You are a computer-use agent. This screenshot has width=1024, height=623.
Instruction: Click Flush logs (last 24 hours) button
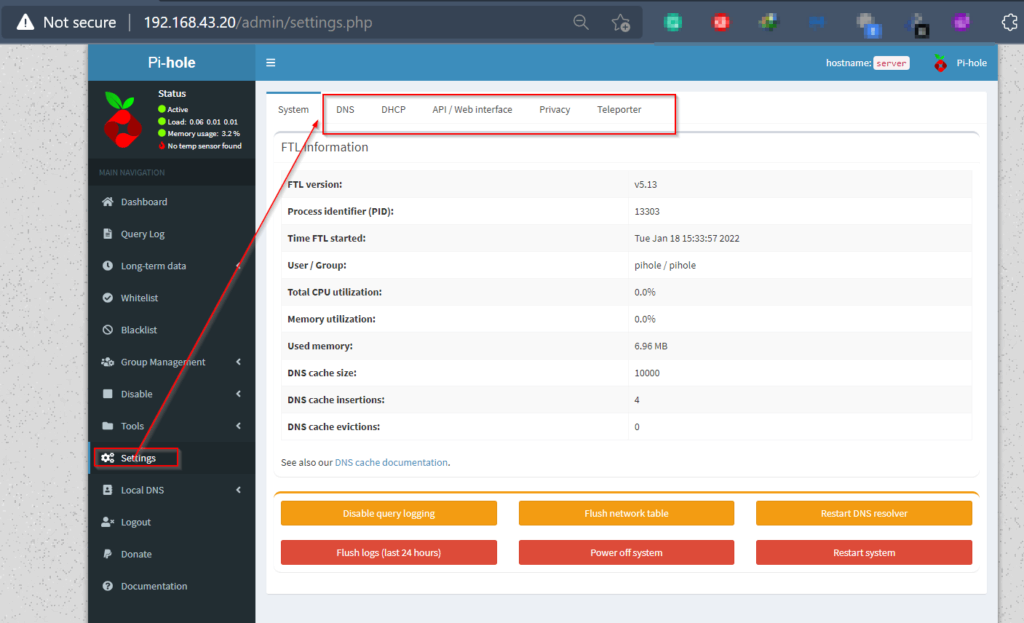click(389, 552)
